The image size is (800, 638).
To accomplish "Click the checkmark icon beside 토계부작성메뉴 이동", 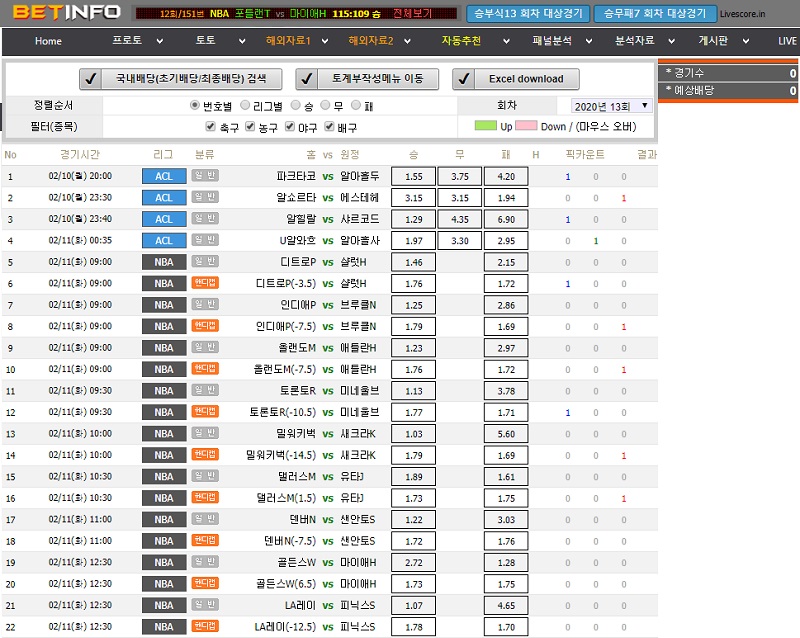I will (x=306, y=79).
